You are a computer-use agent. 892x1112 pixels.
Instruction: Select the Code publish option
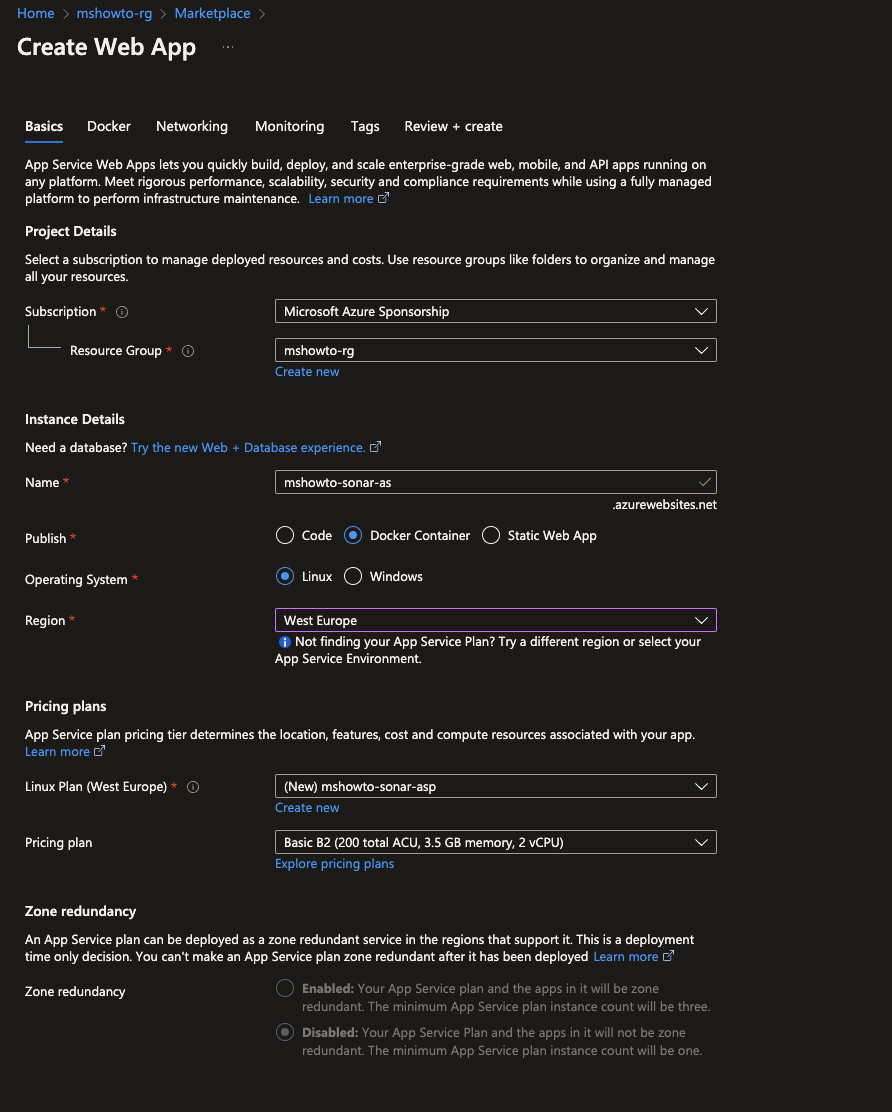pos(285,535)
